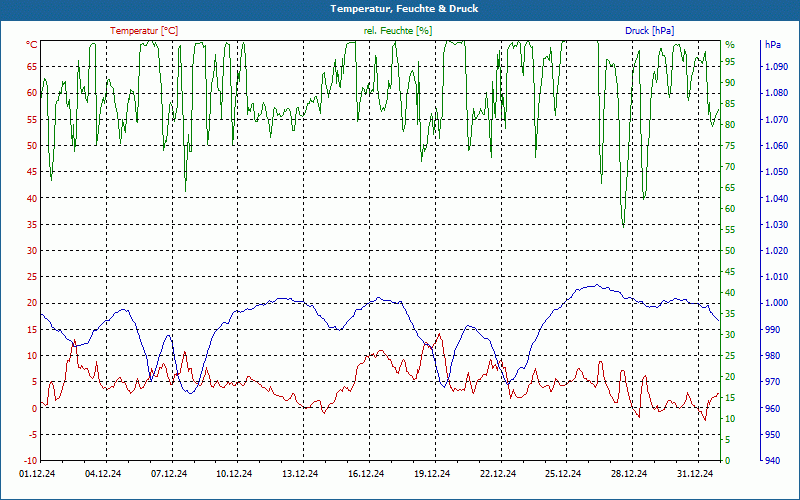Click the red "20" temperature axis tick
Image resolution: width=800 pixels, height=500 pixels.
[32, 303]
